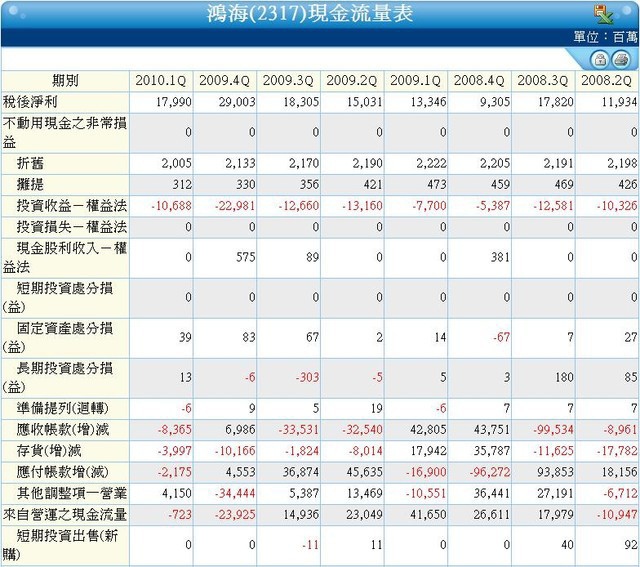This screenshot has width=640, height=567.
Task: Select the 2009.3Q column header
Action: coord(288,81)
